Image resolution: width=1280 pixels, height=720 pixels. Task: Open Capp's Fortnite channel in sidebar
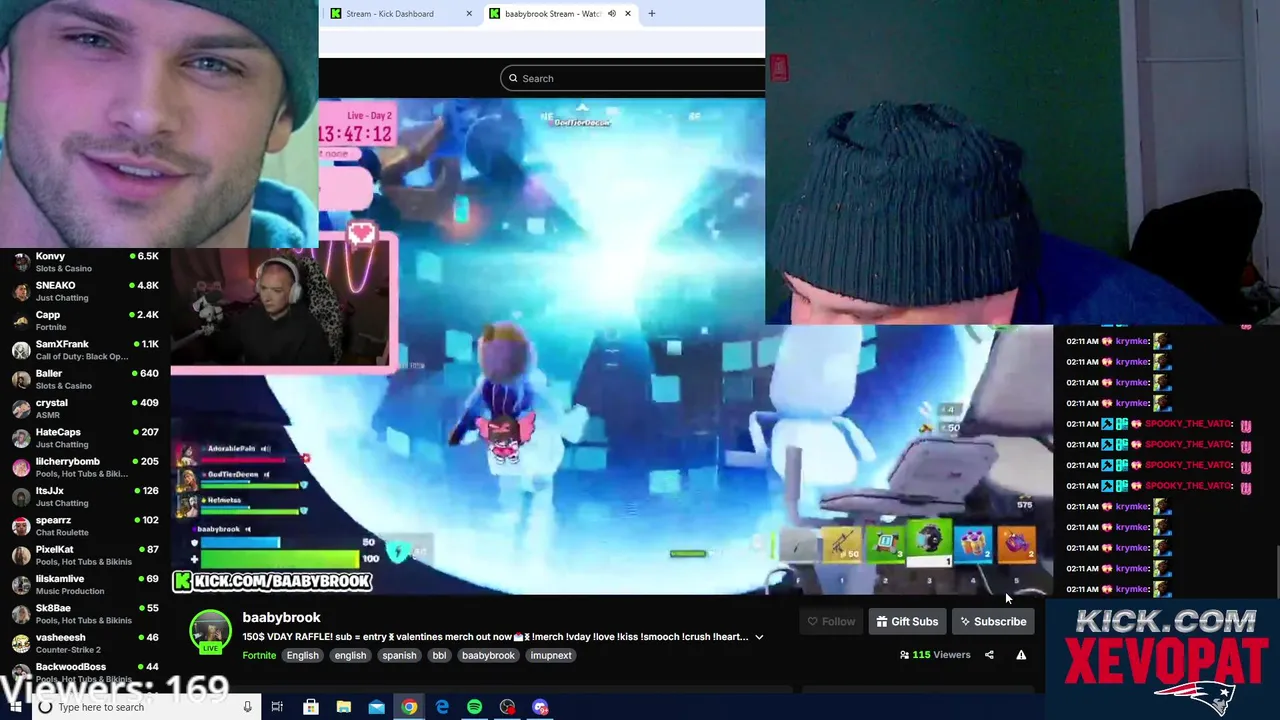(85, 320)
